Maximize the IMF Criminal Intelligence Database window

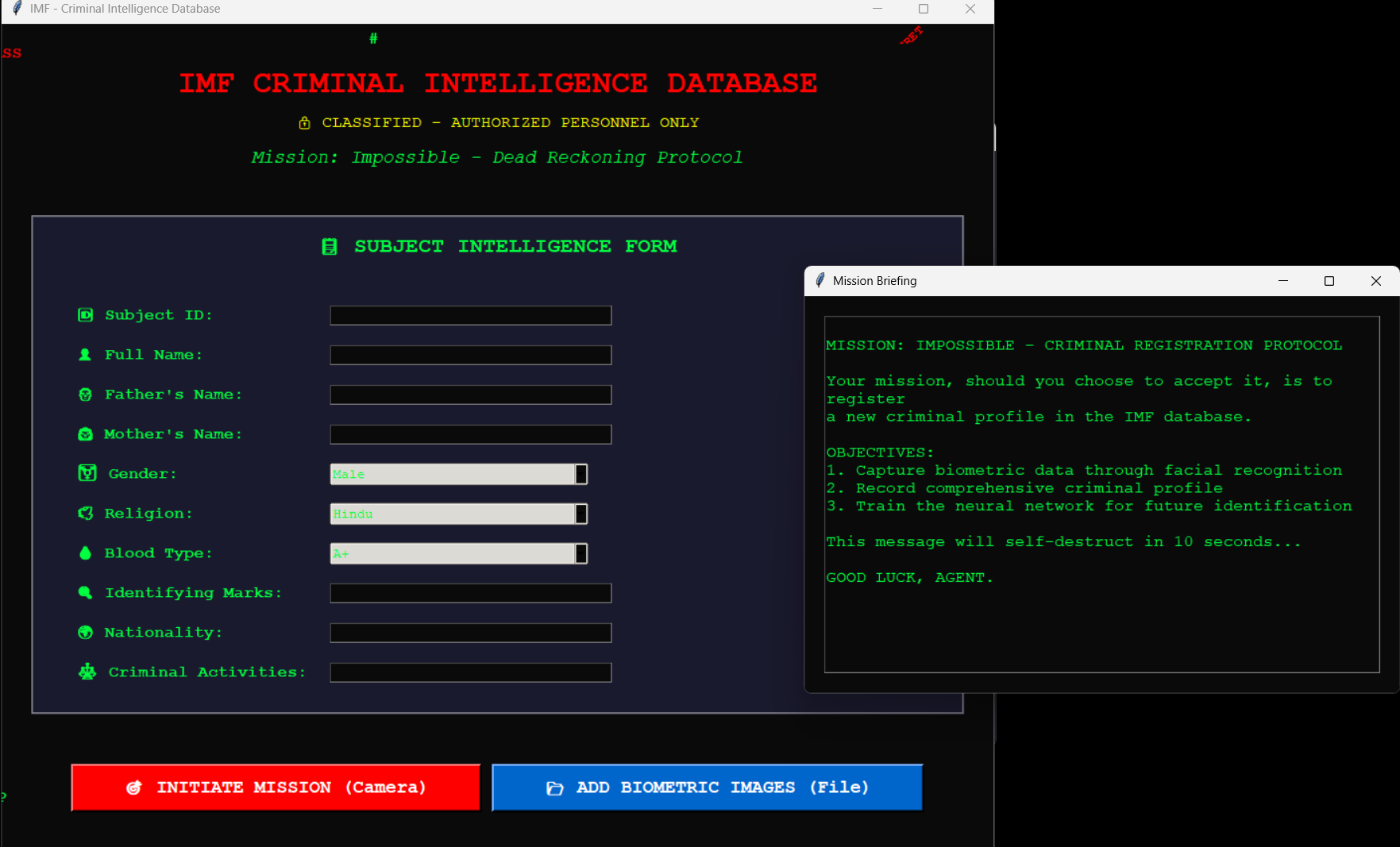(x=924, y=9)
